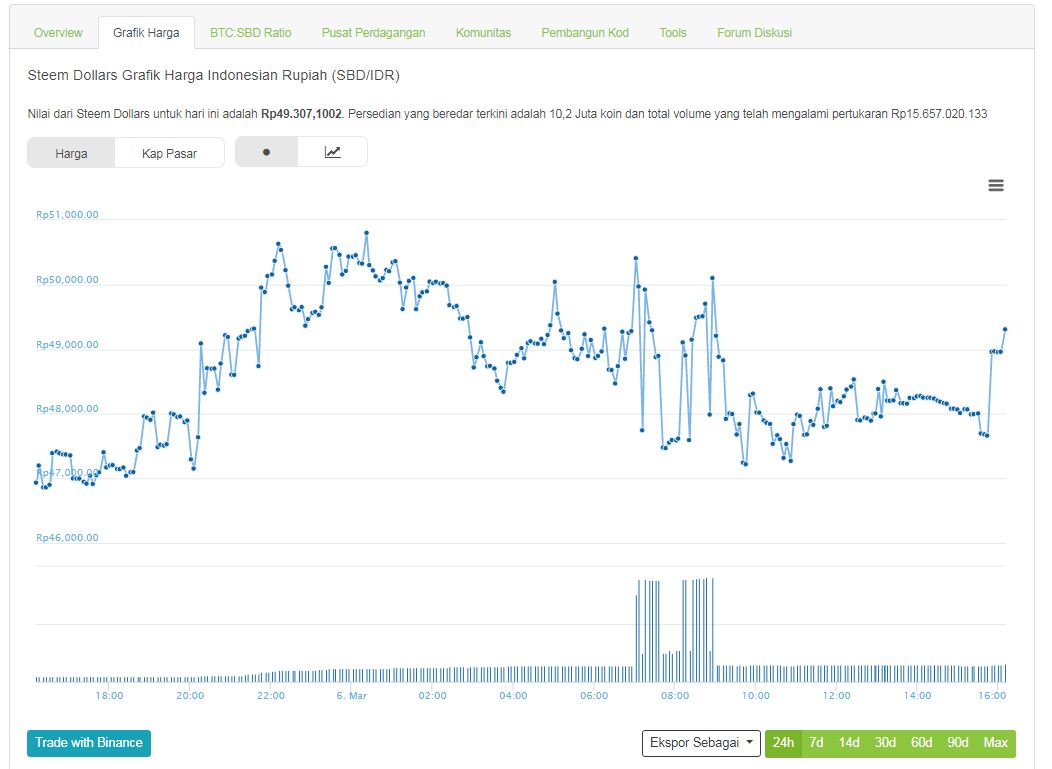Click the 18:00 time axis label
Image resolution: width=1052 pixels, height=769 pixels.
tap(109, 696)
